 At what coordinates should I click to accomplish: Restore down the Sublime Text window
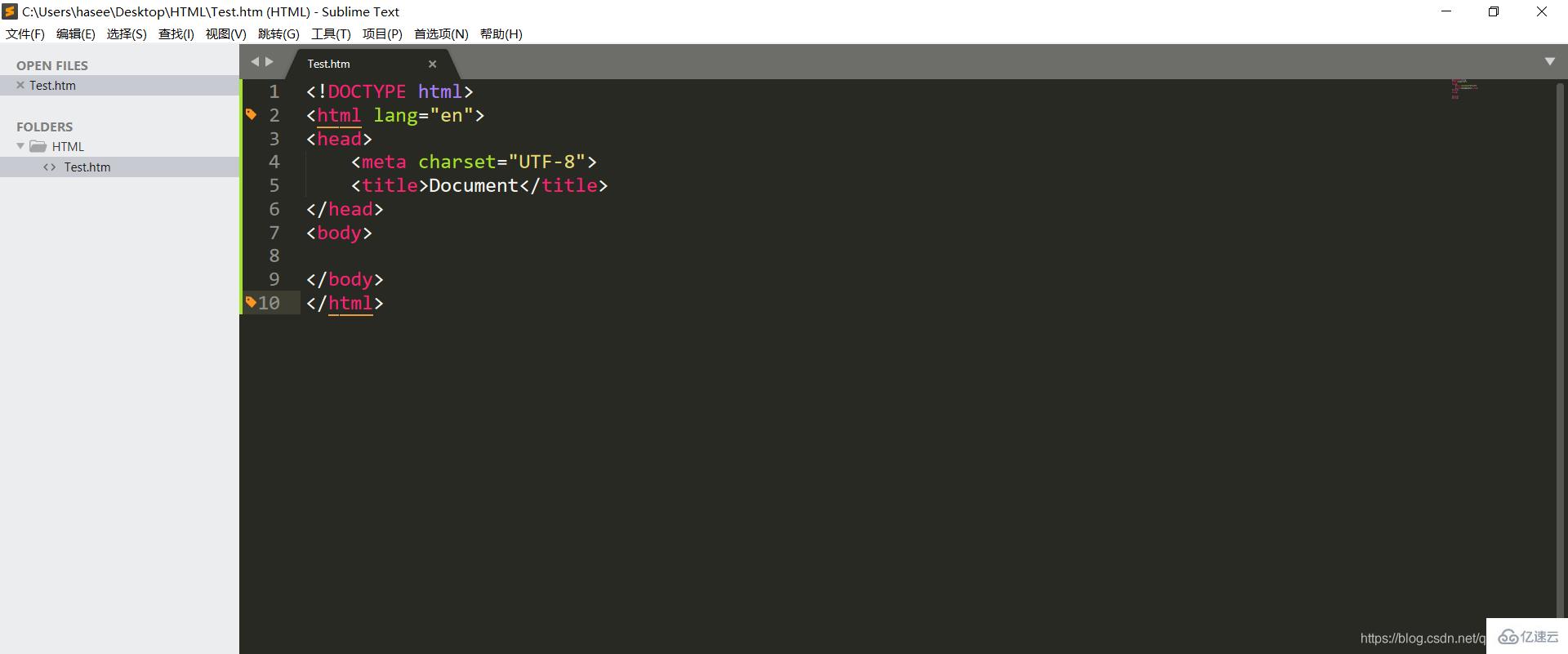[1494, 11]
